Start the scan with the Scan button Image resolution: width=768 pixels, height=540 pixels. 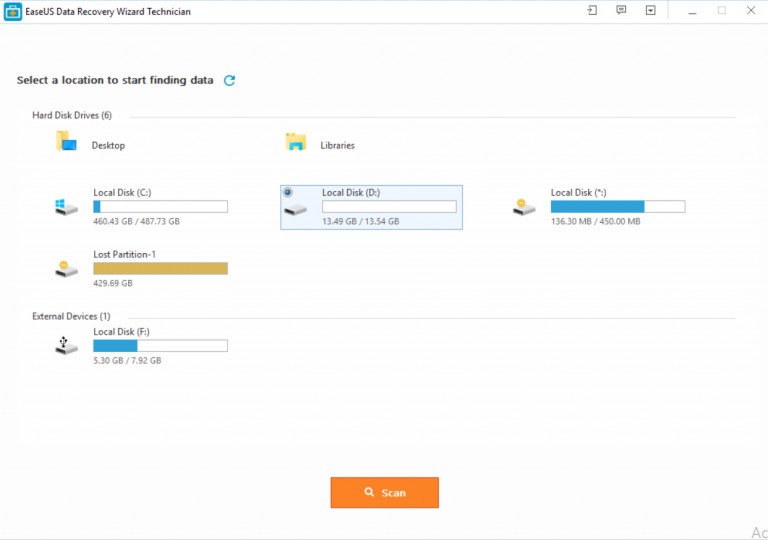pyautogui.click(x=384, y=492)
